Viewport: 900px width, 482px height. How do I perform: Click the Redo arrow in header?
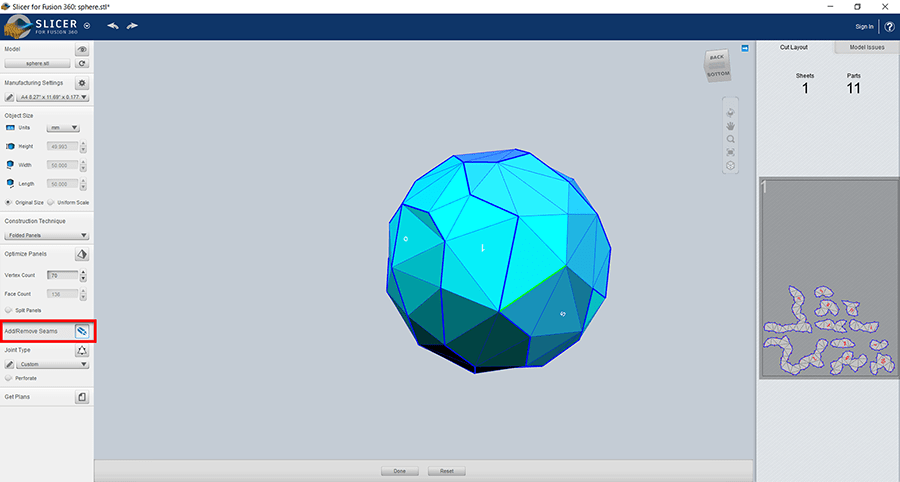133,26
